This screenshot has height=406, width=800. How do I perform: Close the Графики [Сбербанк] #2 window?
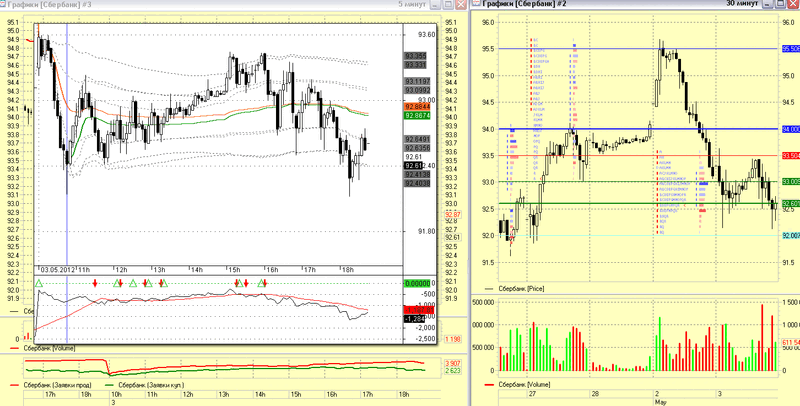(x=794, y=4)
